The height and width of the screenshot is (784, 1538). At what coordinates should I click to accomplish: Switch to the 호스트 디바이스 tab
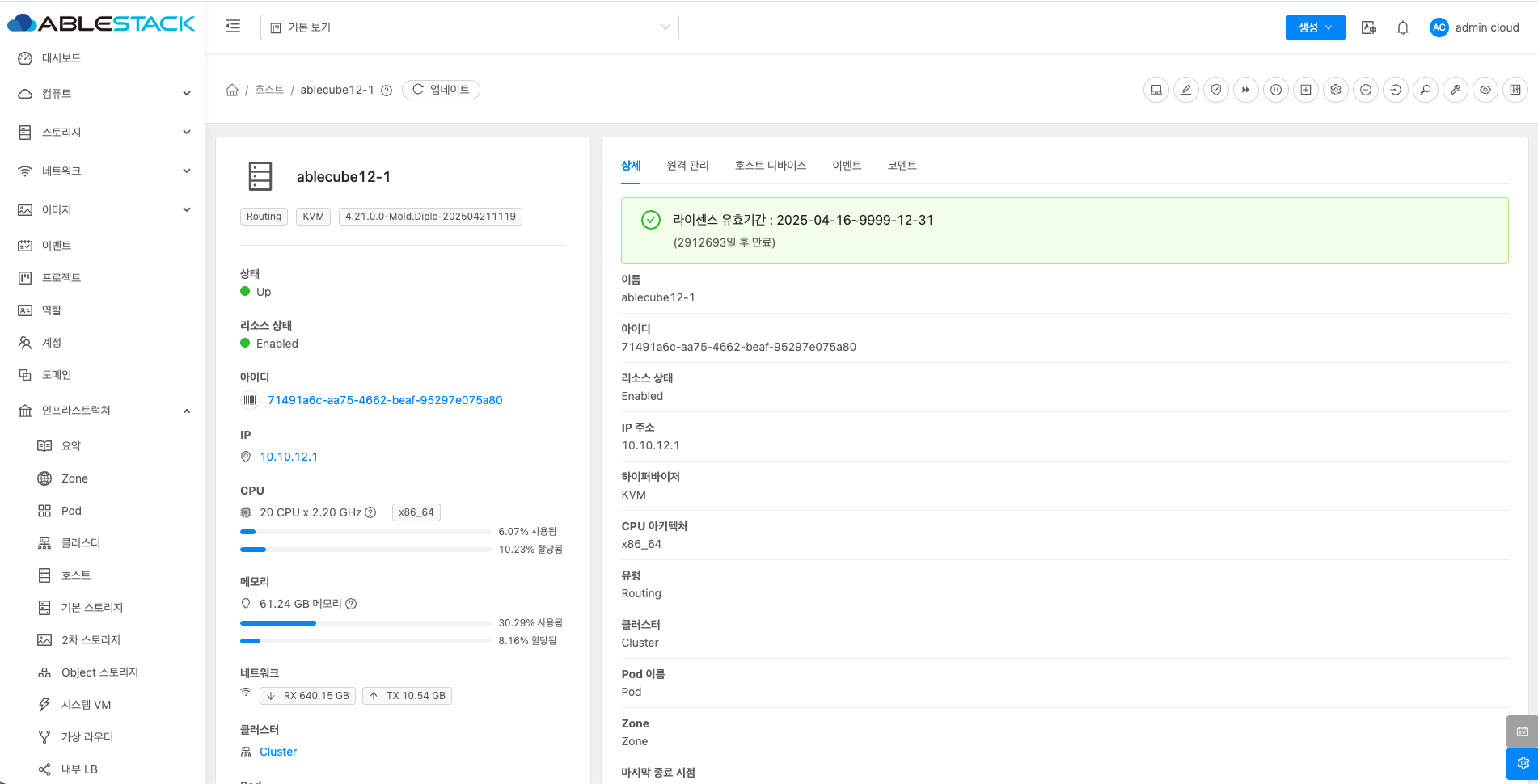coord(770,166)
